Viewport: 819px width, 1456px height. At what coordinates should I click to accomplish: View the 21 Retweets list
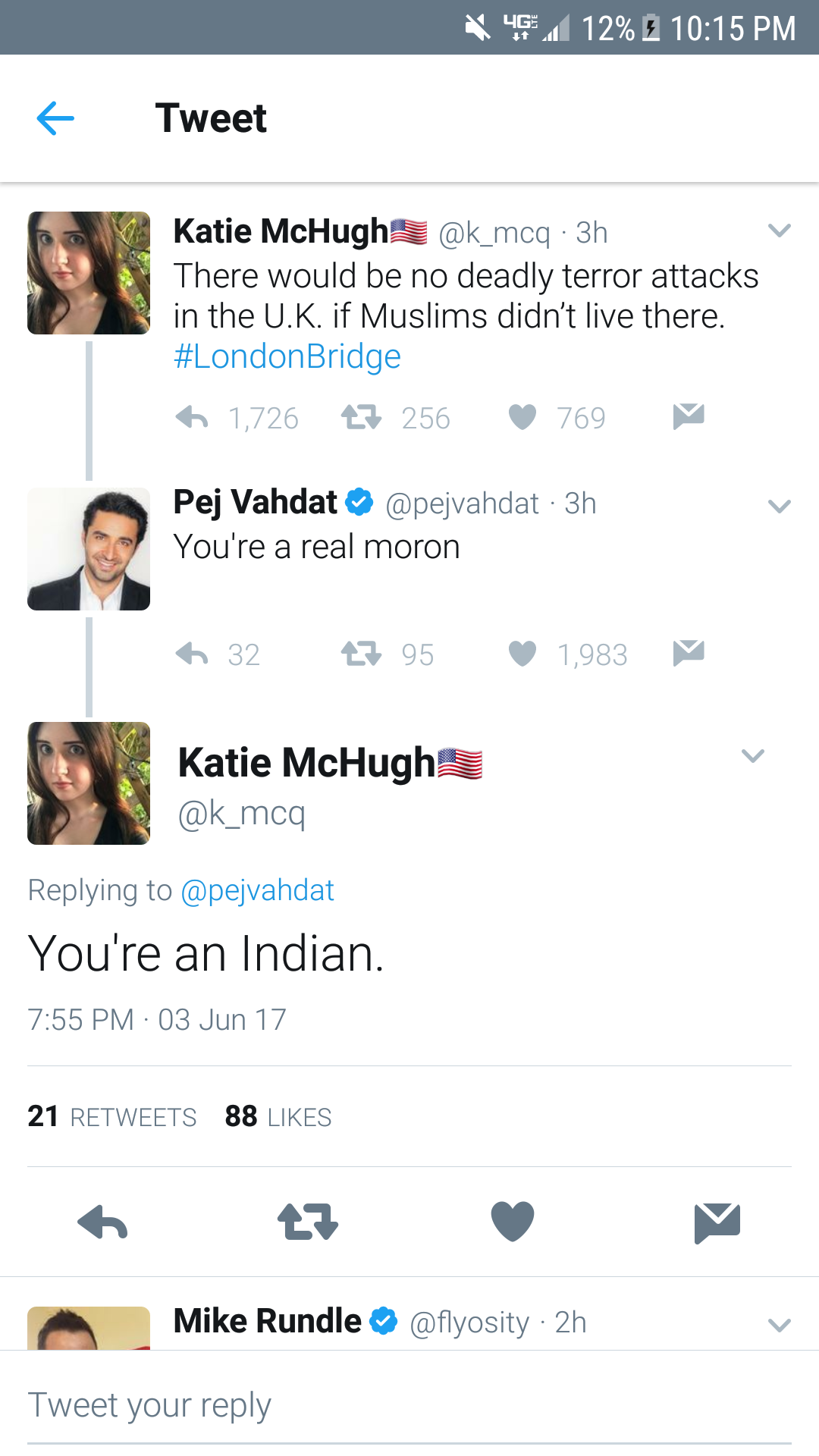tap(112, 1117)
